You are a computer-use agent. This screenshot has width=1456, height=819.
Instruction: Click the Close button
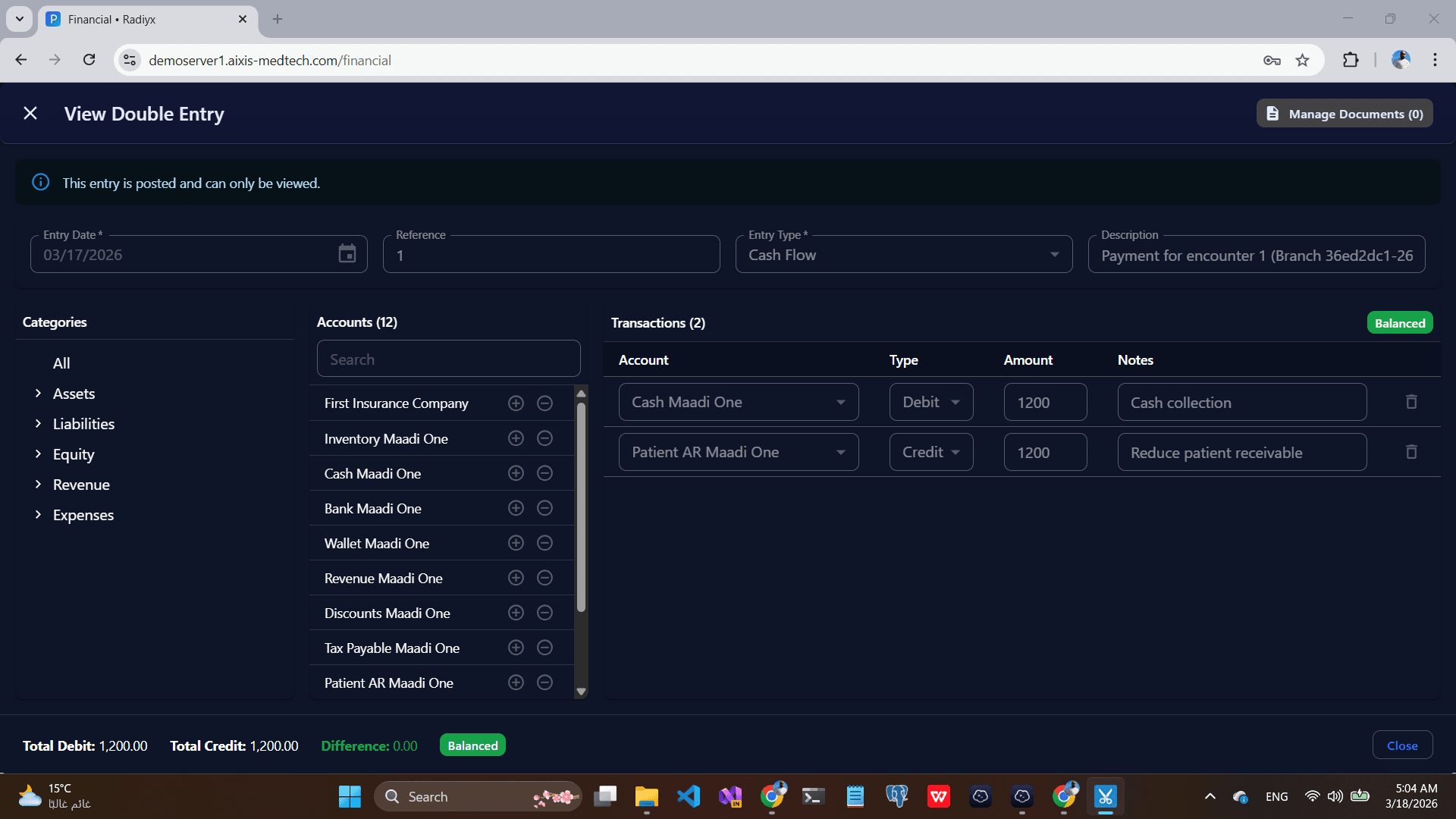pyautogui.click(x=1402, y=745)
